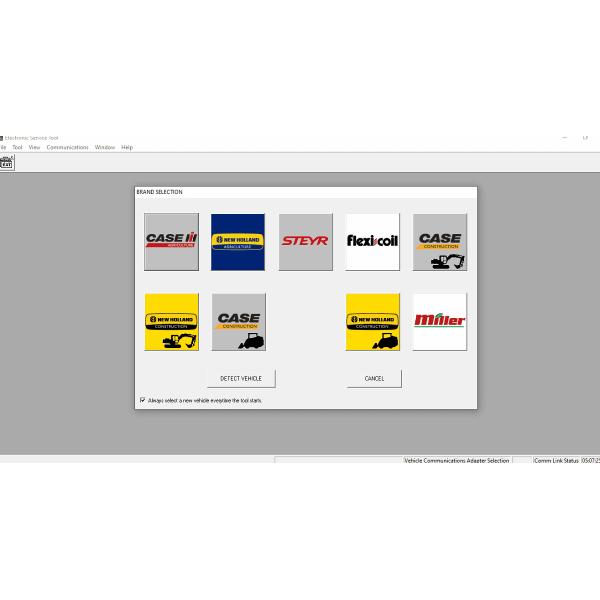The width and height of the screenshot is (600, 600).
Task: Uncheck Always select a new vehicle checkbox
Action: [142, 400]
